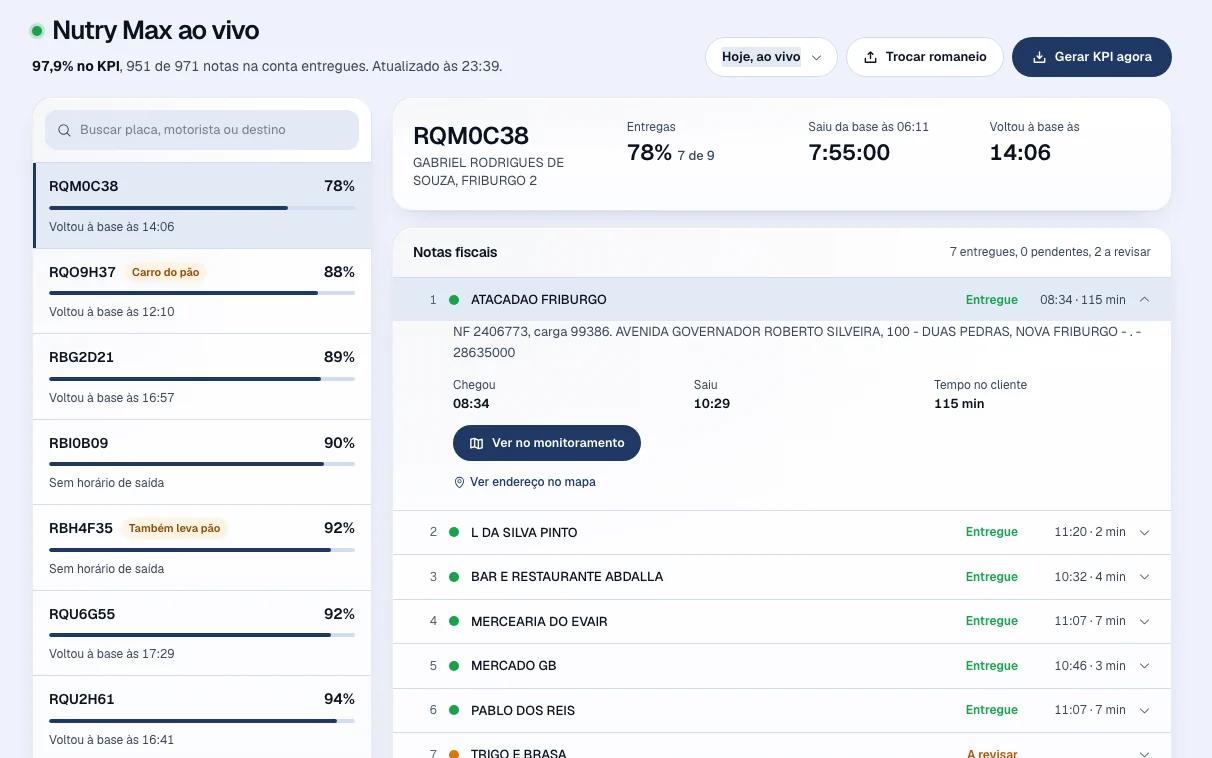
Task: Open Ver no monitoramento
Action: (x=547, y=443)
